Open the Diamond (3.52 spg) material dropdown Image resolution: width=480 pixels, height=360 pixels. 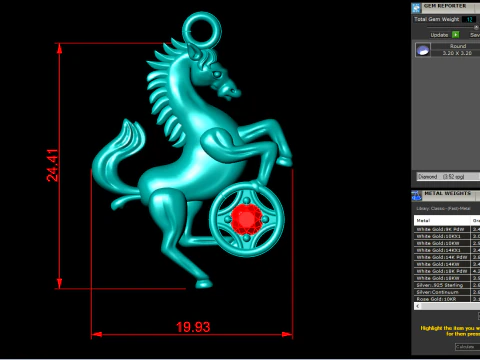448,177
